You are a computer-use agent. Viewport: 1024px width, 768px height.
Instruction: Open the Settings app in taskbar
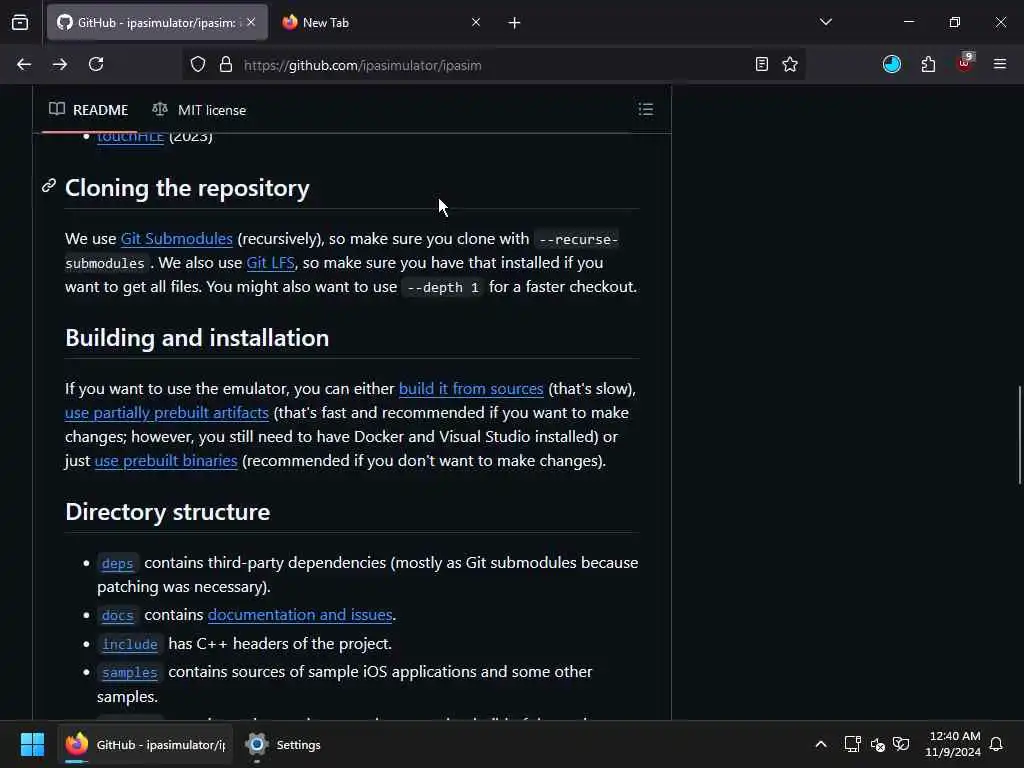point(283,744)
